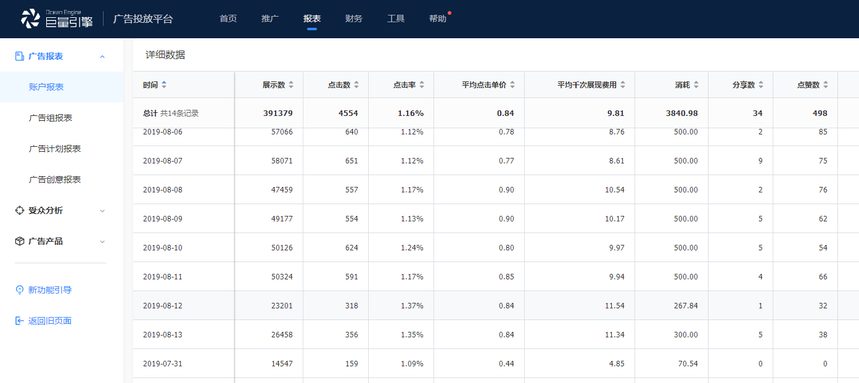This screenshot has width=859, height=383.
Task: Click CPM value 11.34
Action: pos(614,335)
